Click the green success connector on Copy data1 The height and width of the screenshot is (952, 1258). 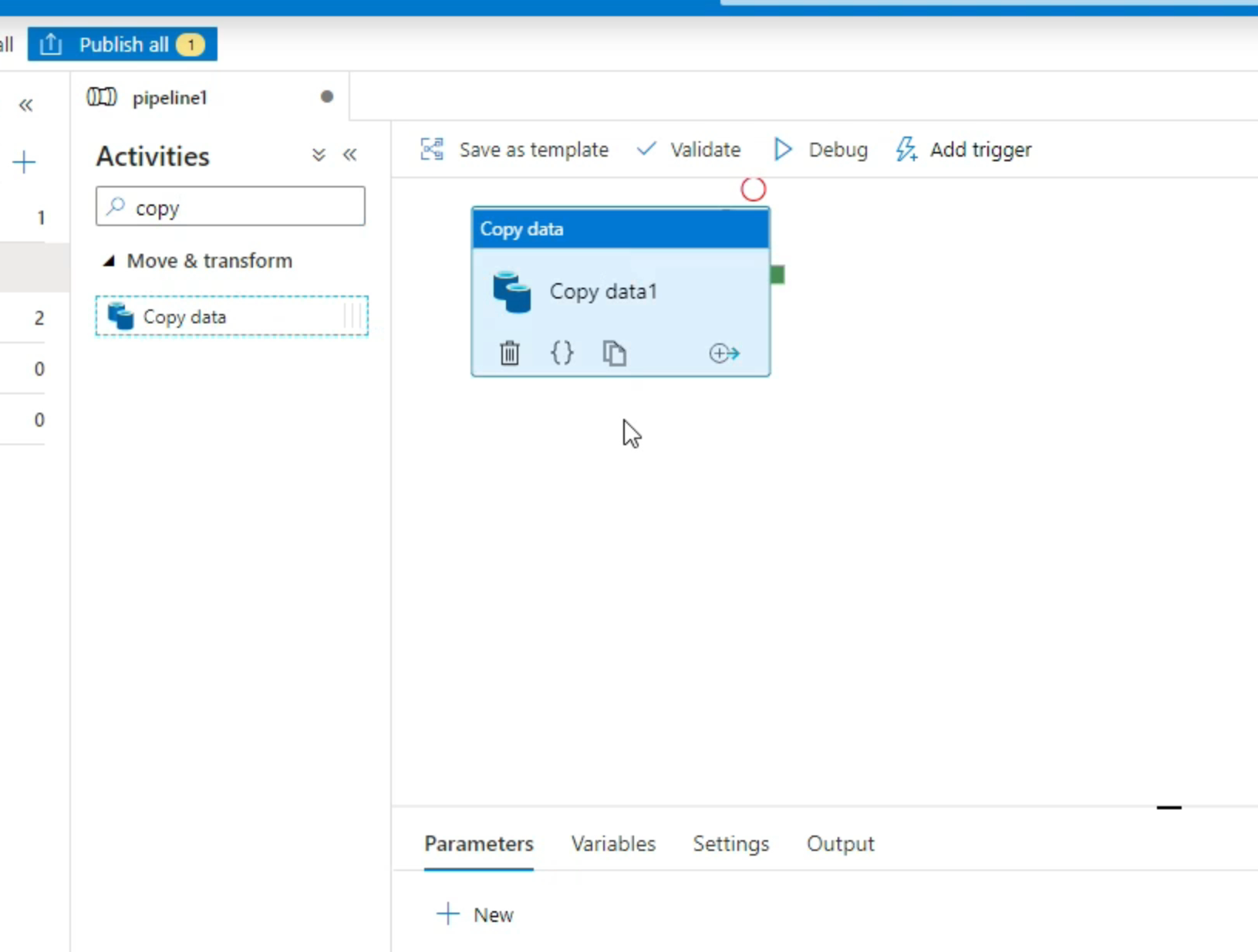coord(777,275)
